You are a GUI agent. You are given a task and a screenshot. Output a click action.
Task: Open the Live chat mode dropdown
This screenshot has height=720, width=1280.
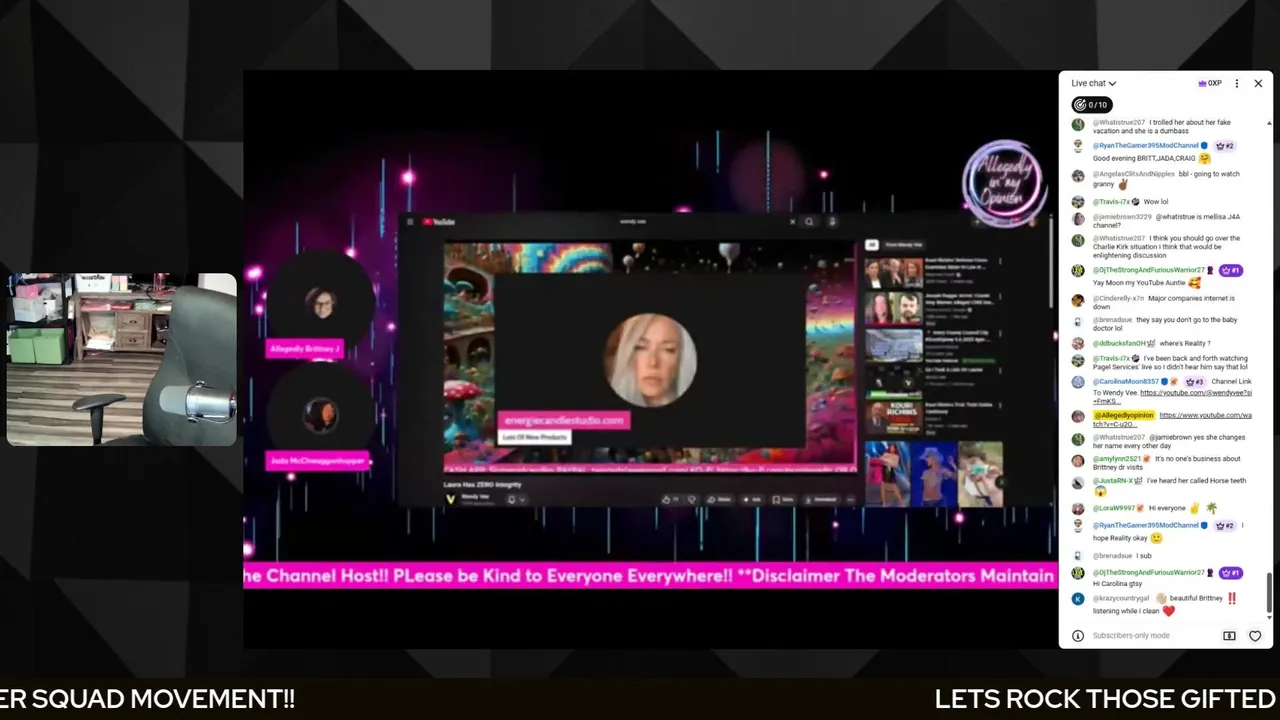(1093, 83)
